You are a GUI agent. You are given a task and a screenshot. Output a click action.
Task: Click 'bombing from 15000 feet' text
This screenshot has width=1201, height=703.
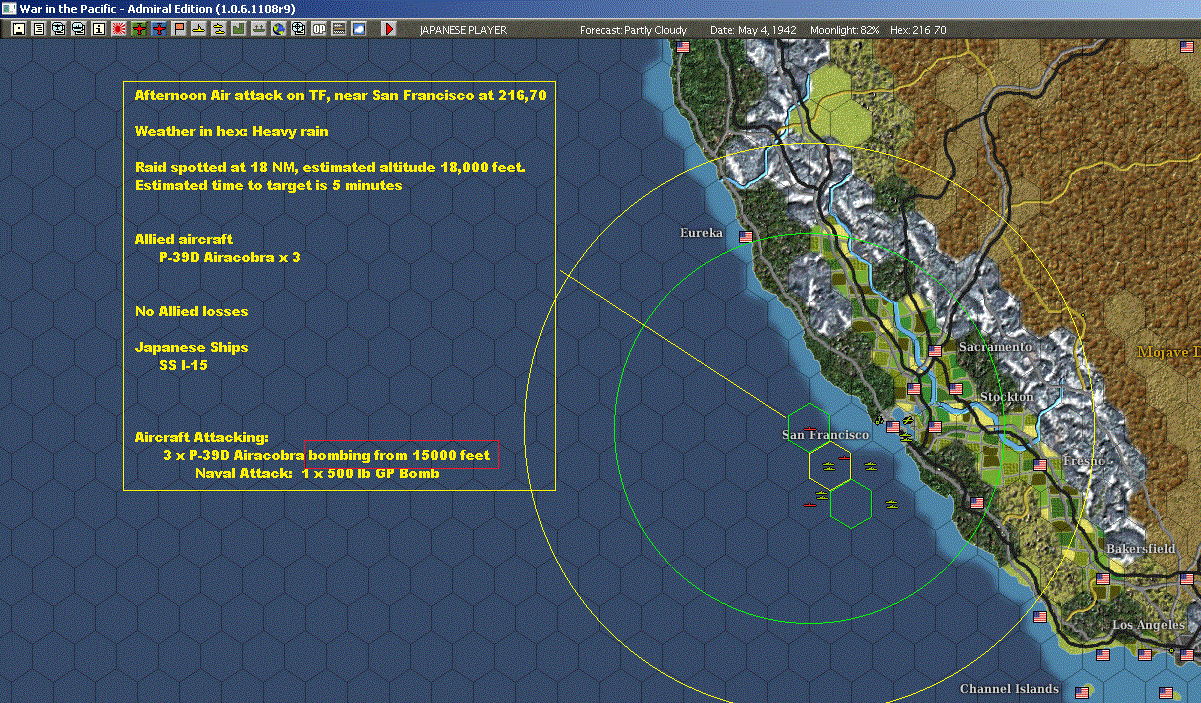[400, 455]
